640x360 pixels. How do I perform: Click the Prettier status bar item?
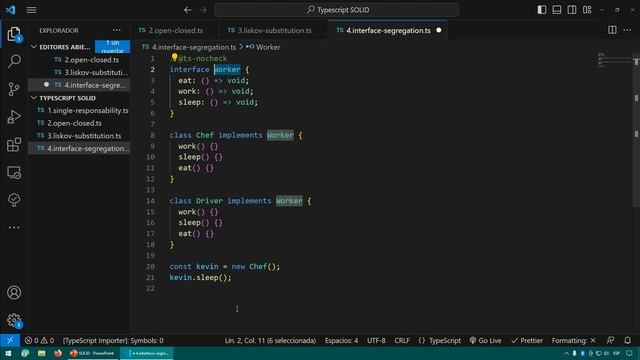527,340
